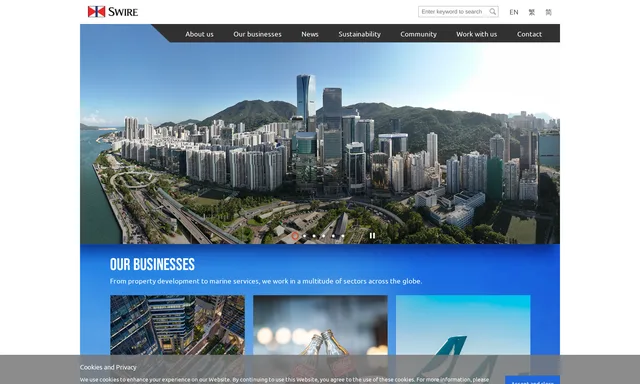The height and width of the screenshot is (384, 640).
Task: Switch language to Simplified Chinese (简)
Action: click(549, 12)
